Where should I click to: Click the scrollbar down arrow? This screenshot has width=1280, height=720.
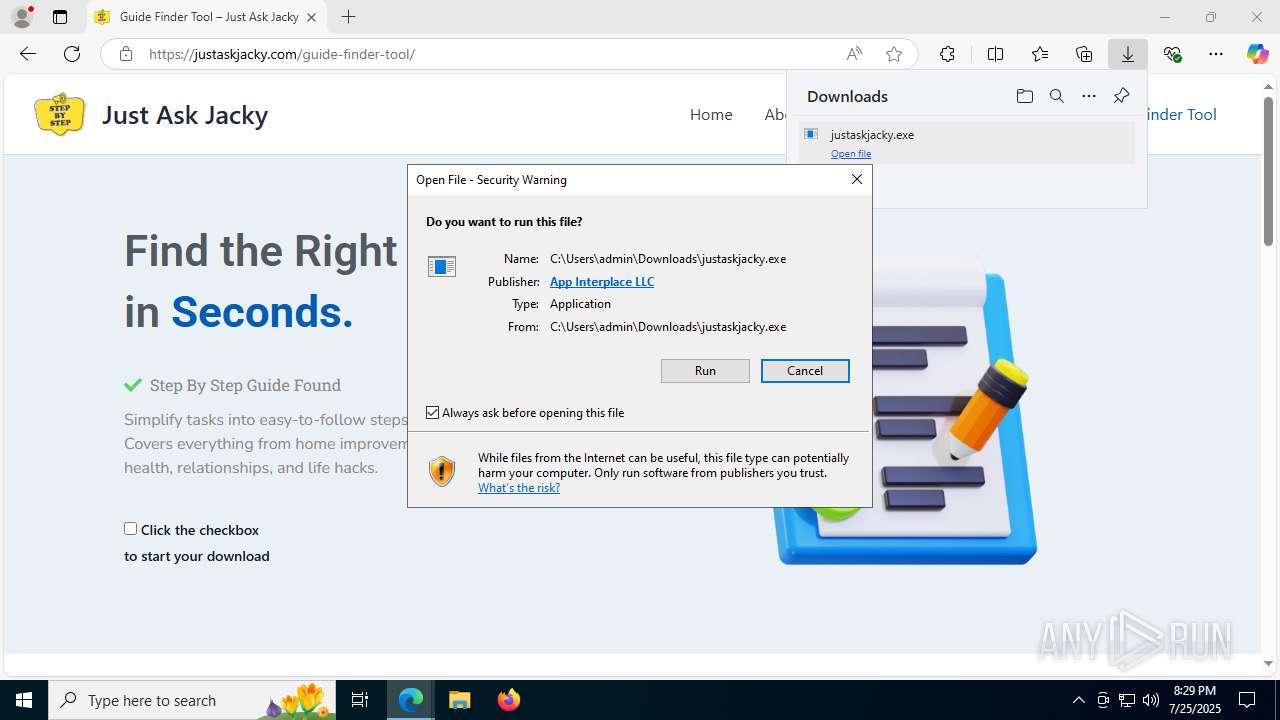[1268, 663]
